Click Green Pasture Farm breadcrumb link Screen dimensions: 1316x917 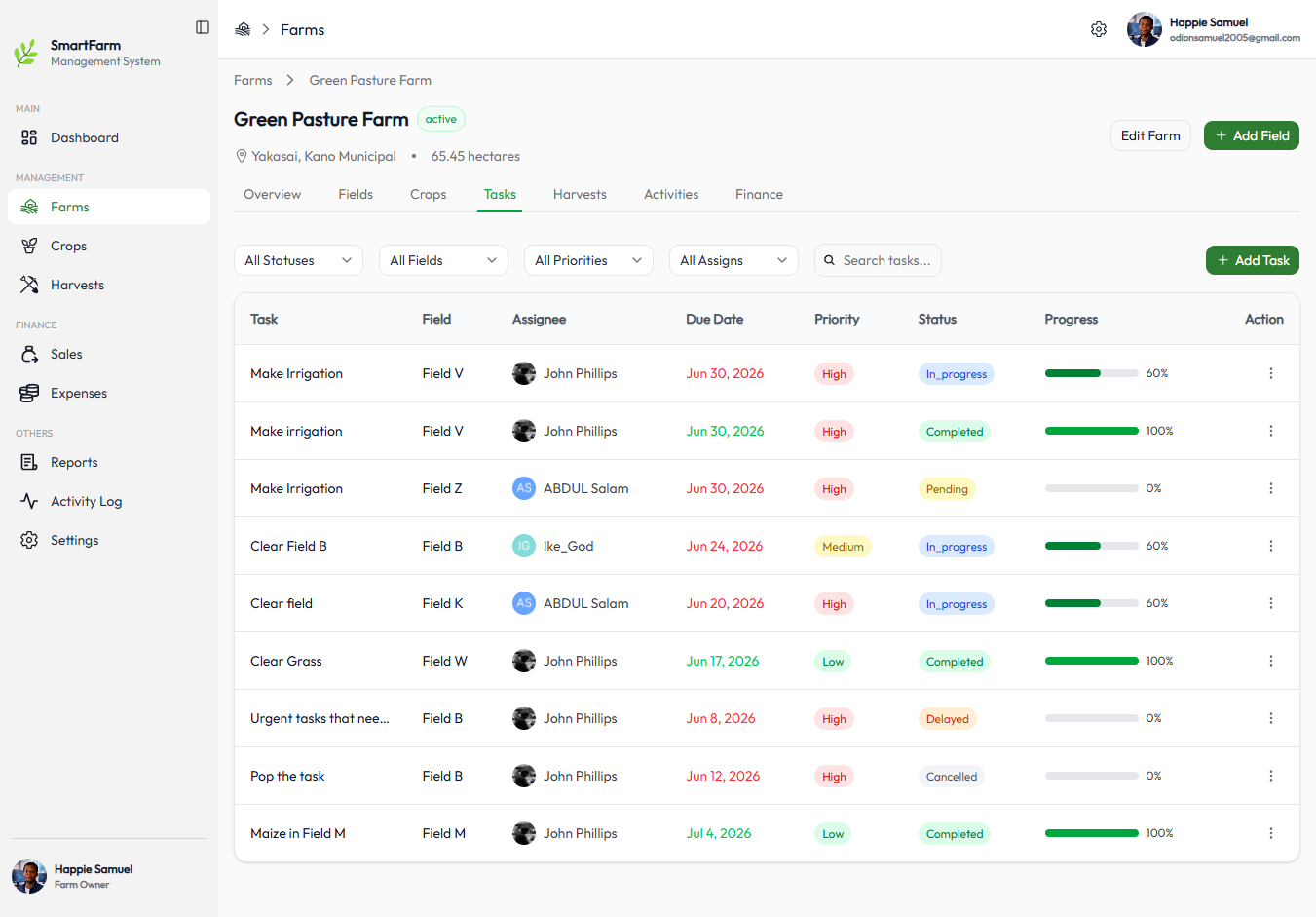coord(370,80)
